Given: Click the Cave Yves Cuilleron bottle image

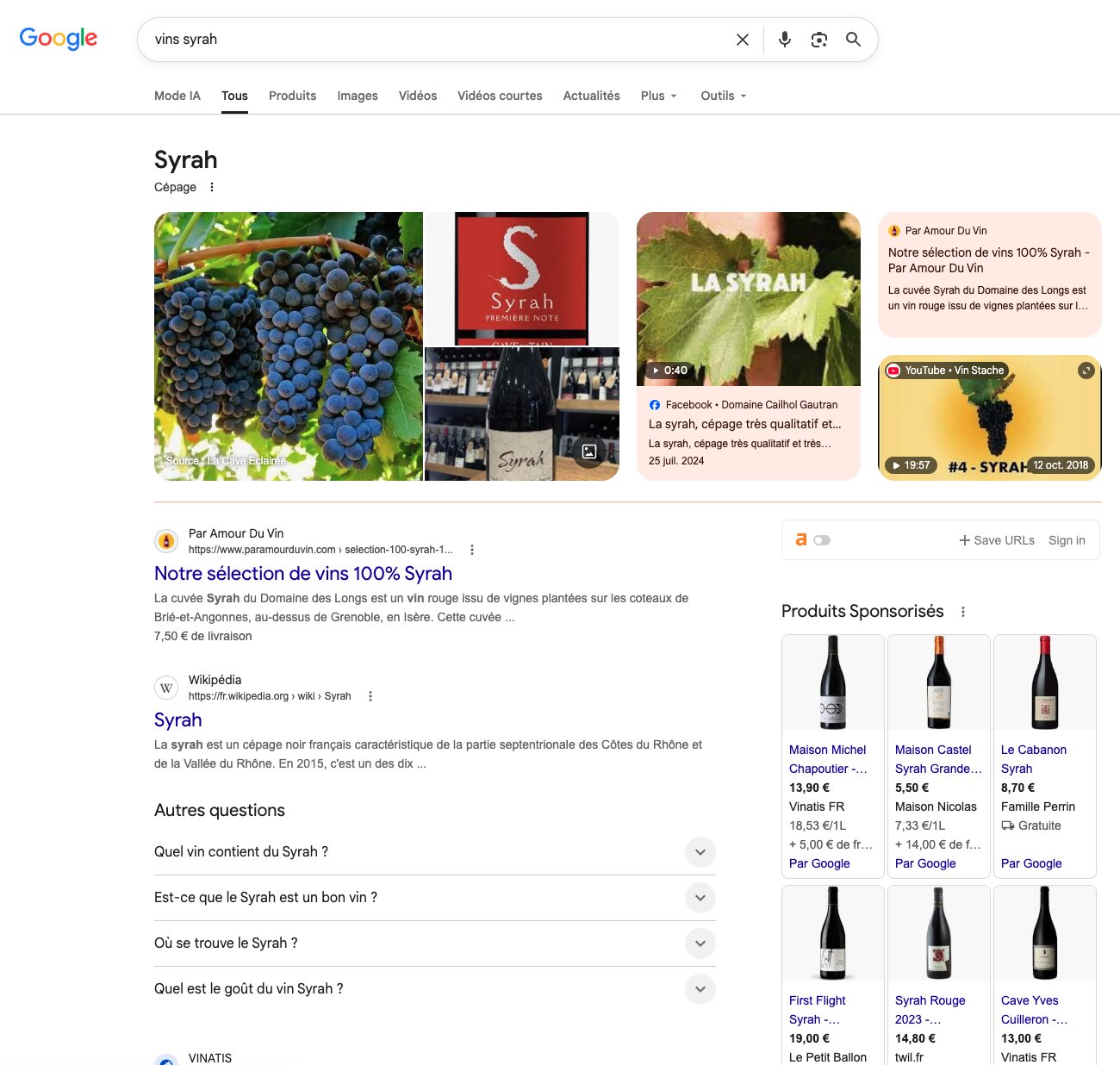Looking at the screenshot, I should [x=1045, y=933].
